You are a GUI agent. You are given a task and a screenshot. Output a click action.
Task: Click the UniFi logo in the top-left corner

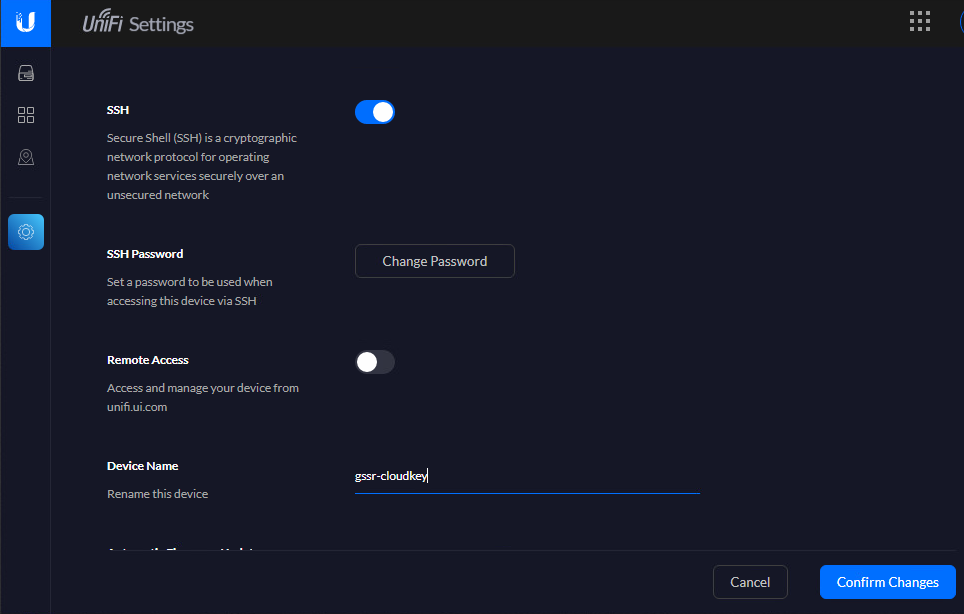click(25, 23)
